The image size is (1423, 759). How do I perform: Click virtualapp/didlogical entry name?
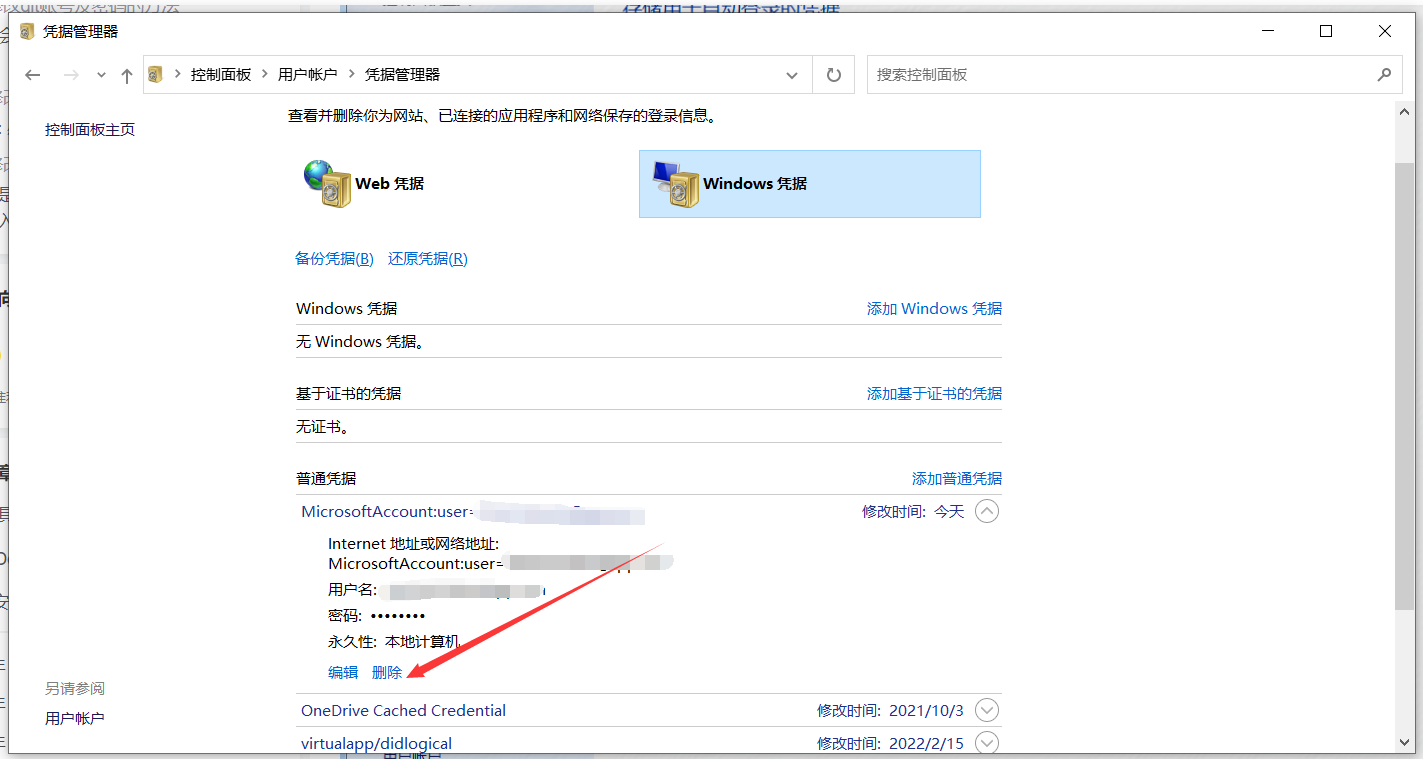pyautogui.click(x=376, y=743)
